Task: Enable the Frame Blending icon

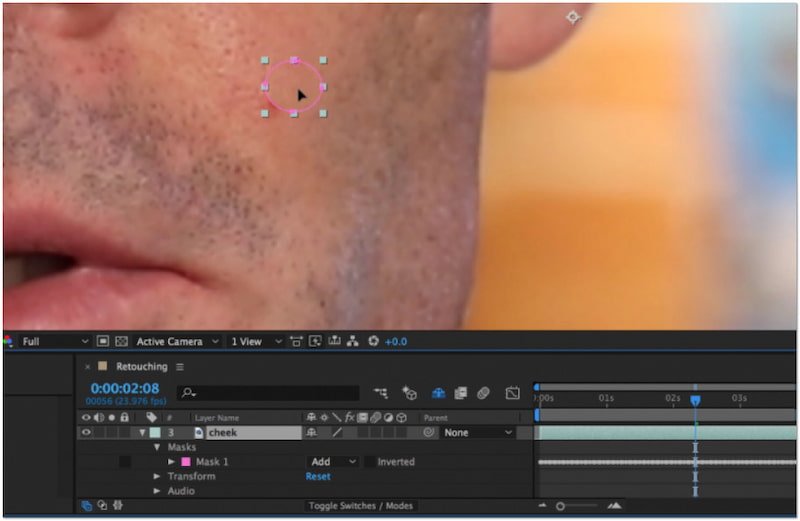Action: tap(460, 393)
